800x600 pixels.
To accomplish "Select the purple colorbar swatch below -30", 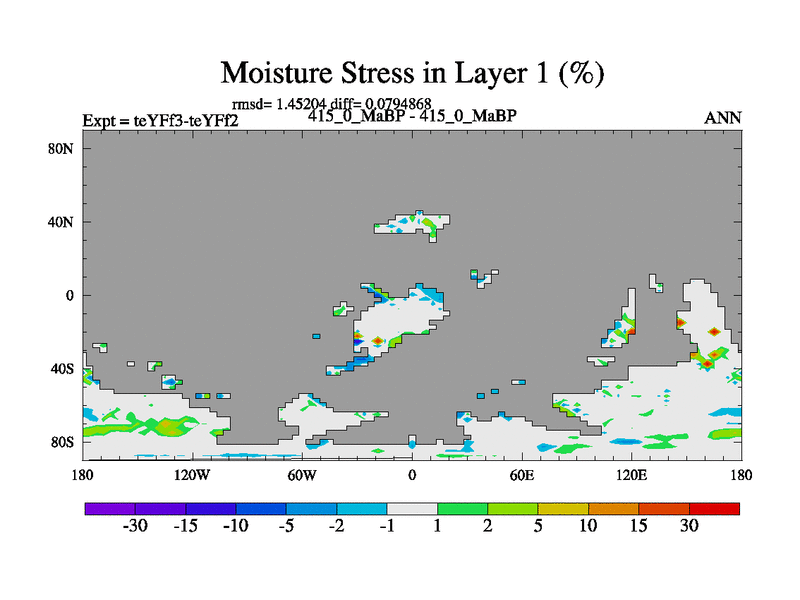I will (110, 508).
